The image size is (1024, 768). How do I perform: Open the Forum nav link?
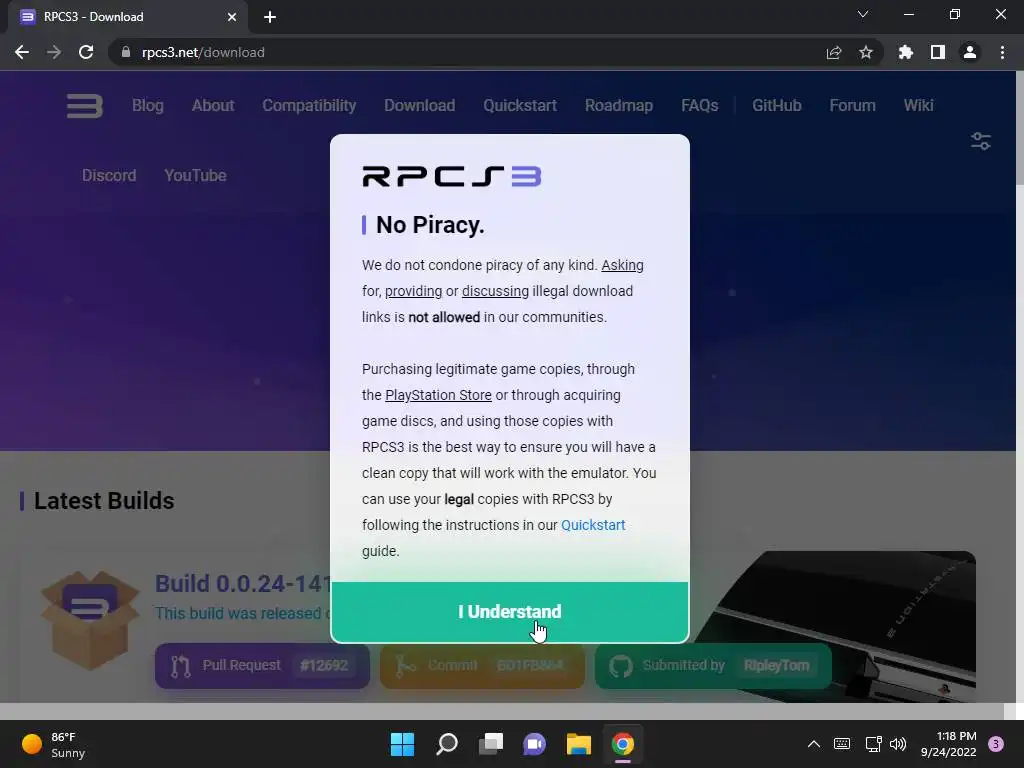(x=852, y=105)
